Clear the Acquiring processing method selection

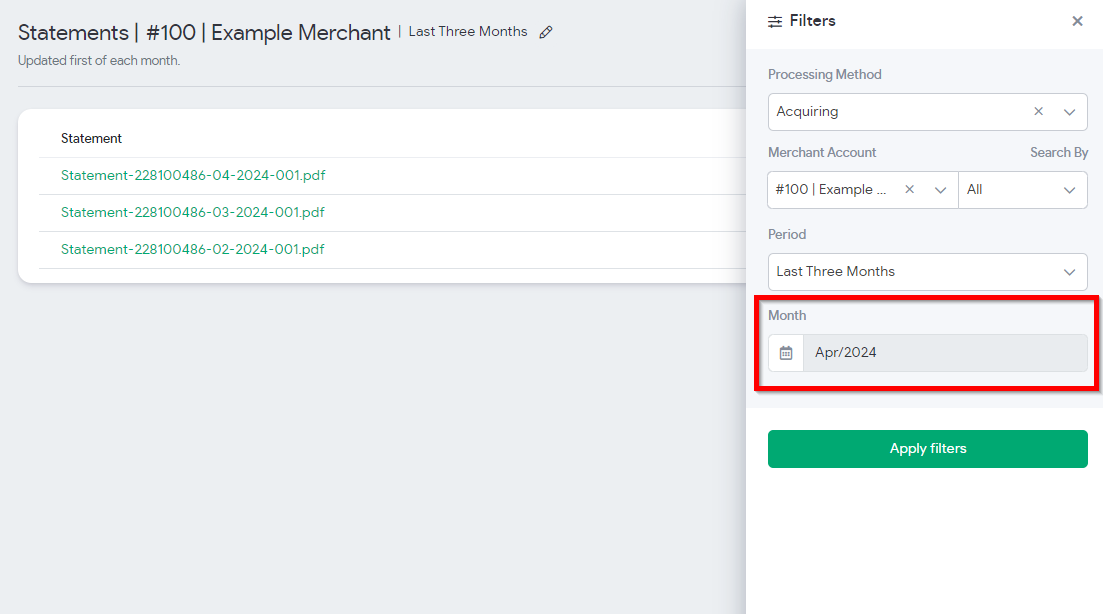[x=1038, y=112]
